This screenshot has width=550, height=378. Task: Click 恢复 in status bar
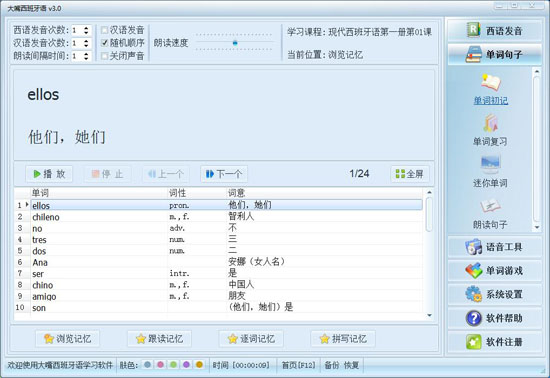[351, 365]
